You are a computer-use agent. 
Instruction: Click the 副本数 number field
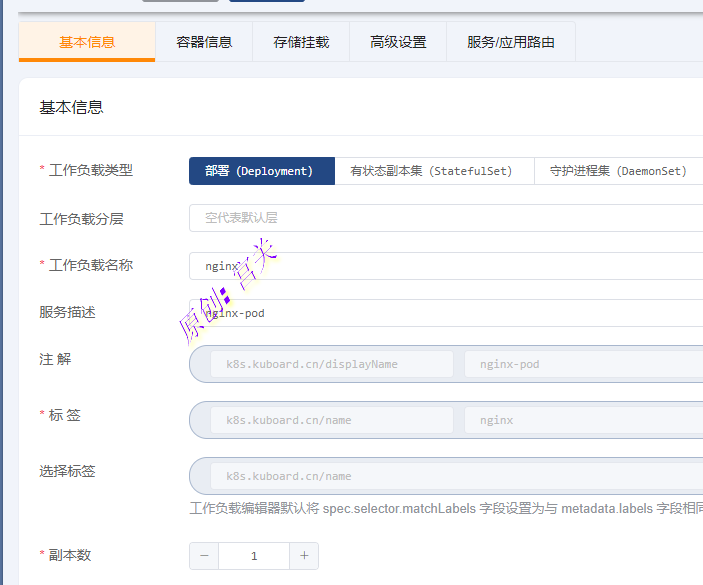(254, 556)
